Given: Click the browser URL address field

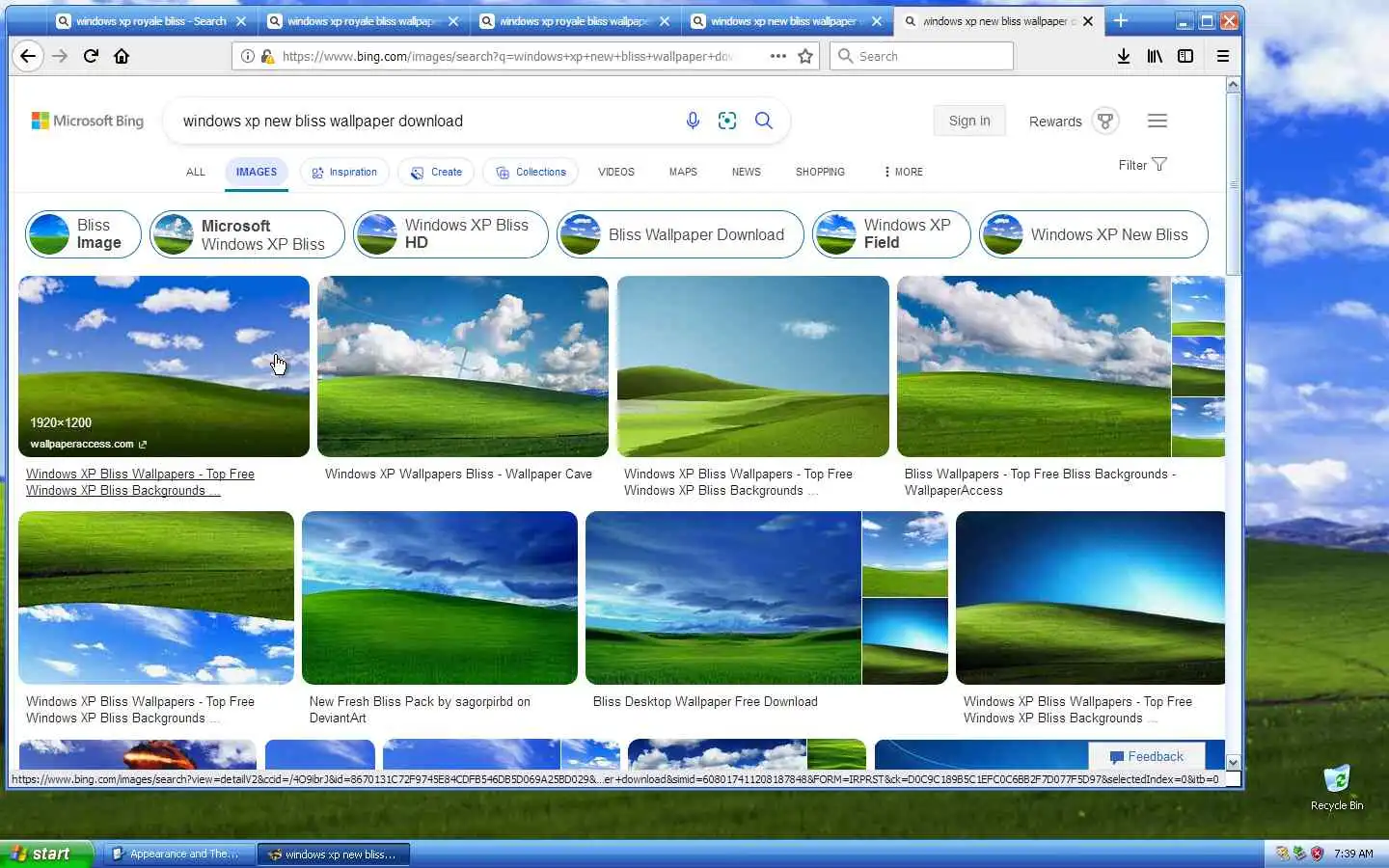Looking at the screenshot, I should point(506,56).
